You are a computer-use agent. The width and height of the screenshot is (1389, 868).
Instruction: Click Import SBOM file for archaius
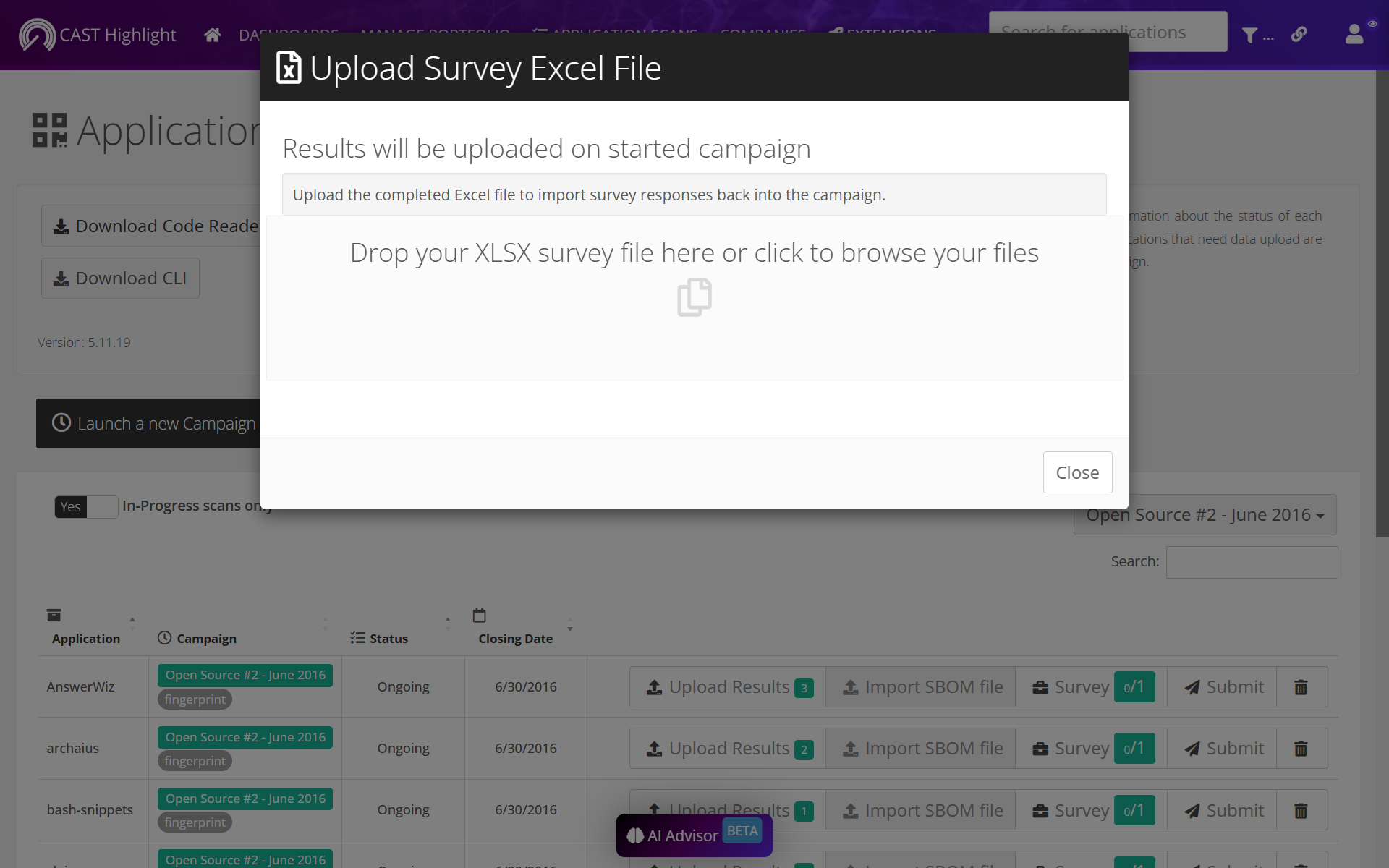tap(922, 749)
